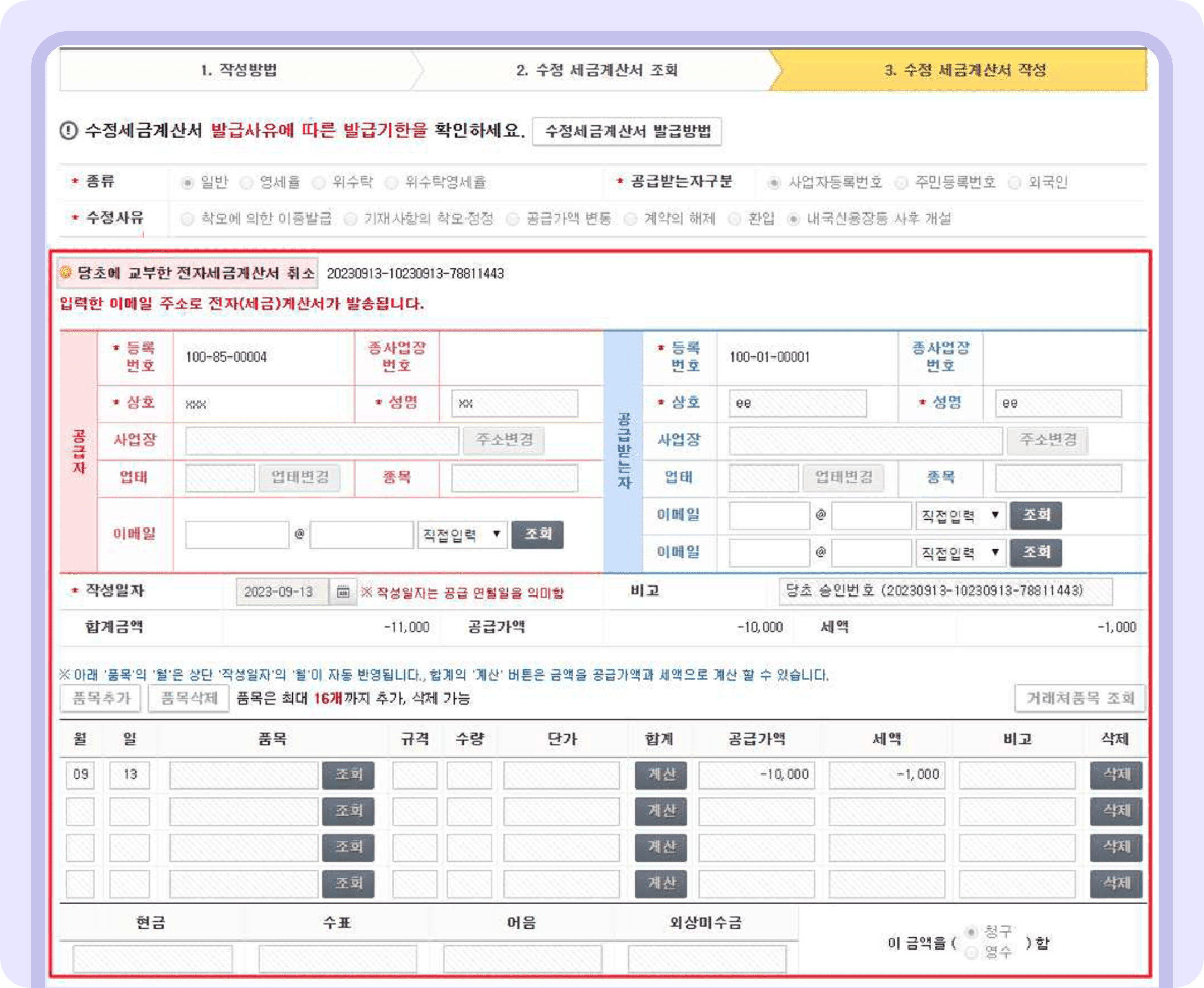Switch to the 1. 작성방법 tab
The width and height of the screenshot is (1204, 988).
[x=239, y=72]
